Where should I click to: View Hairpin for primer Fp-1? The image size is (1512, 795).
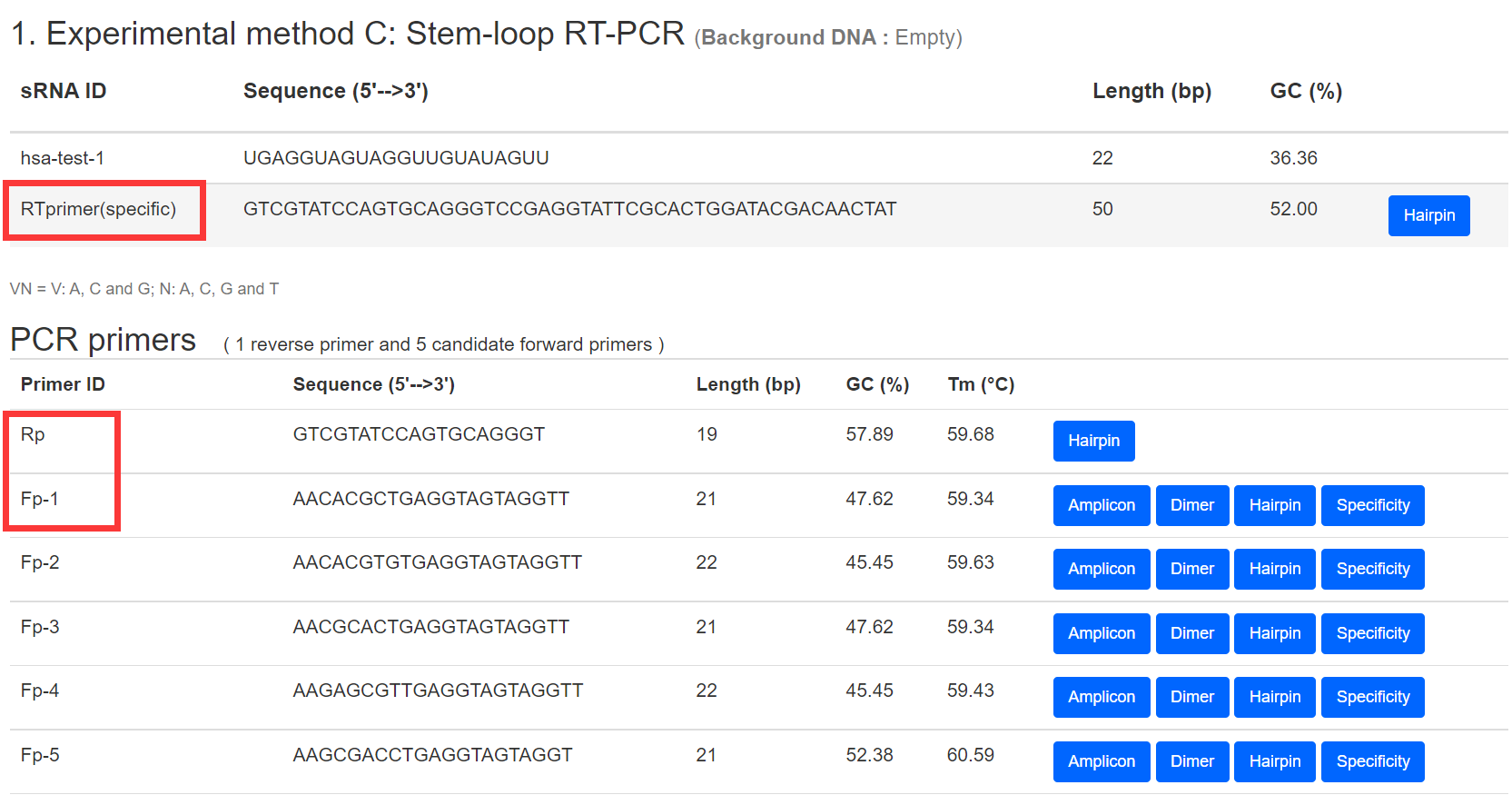[x=1275, y=505]
